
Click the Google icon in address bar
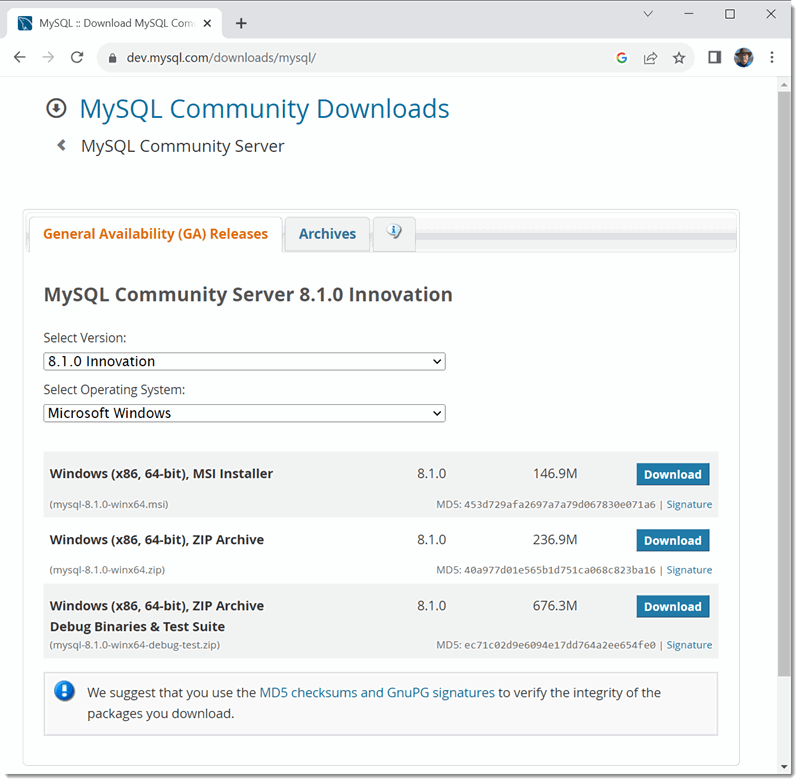[x=621, y=58]
